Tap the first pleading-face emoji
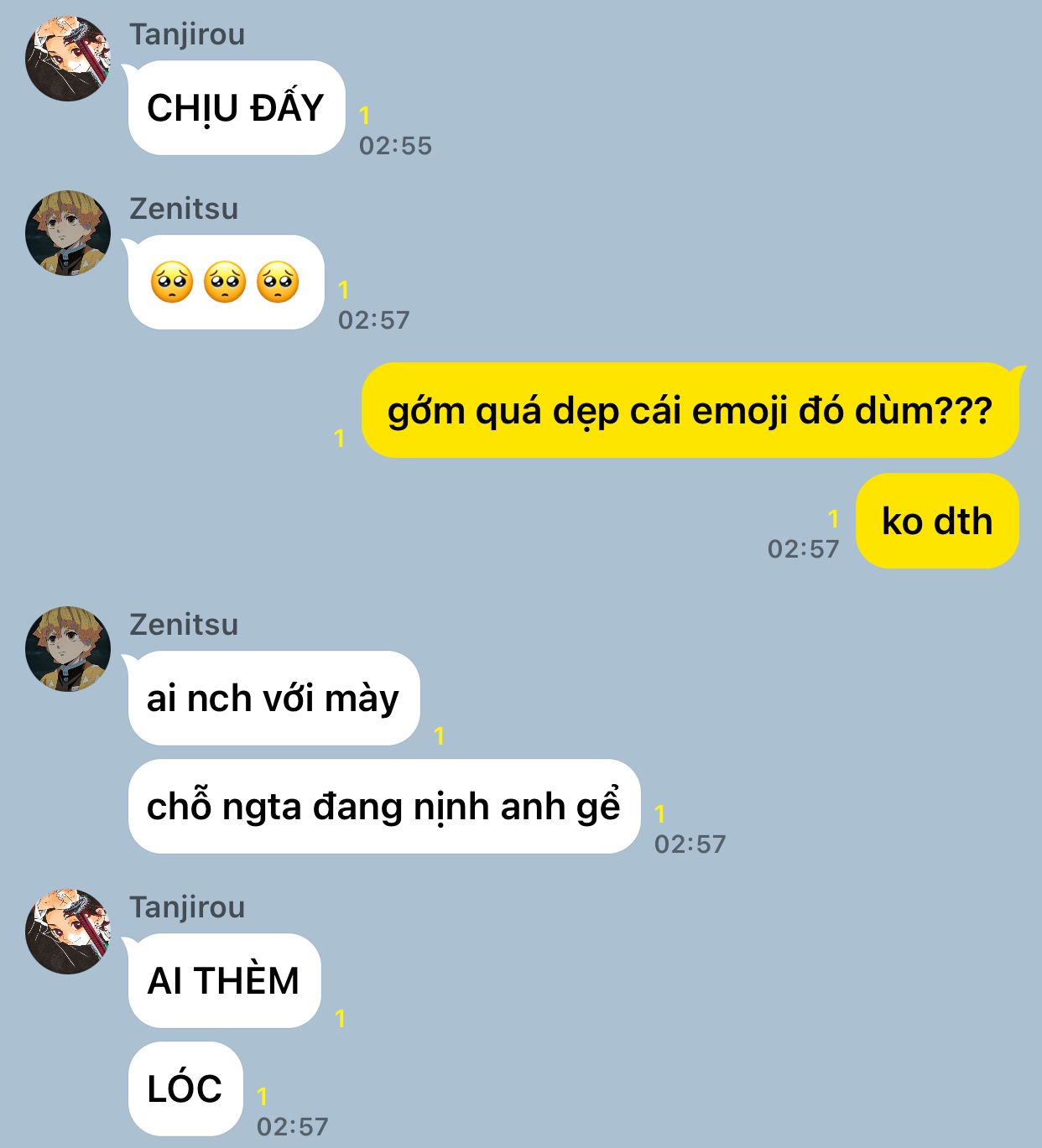Screen dimensions: 1042x1148 click(x=172, y=282)
